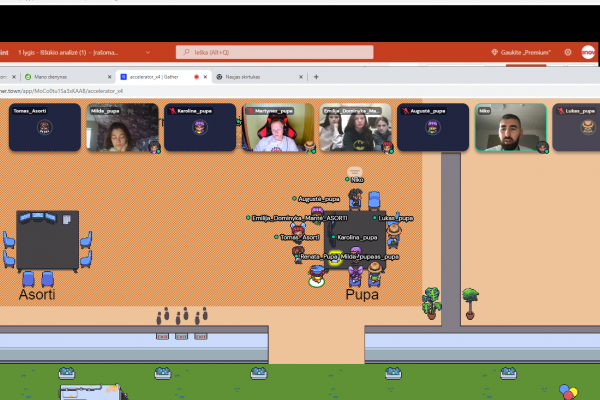The width and height of the screenshot is (600, 400).
Task: Click the yellow highlighted object on the Pupa table
Action: point(335,258)
